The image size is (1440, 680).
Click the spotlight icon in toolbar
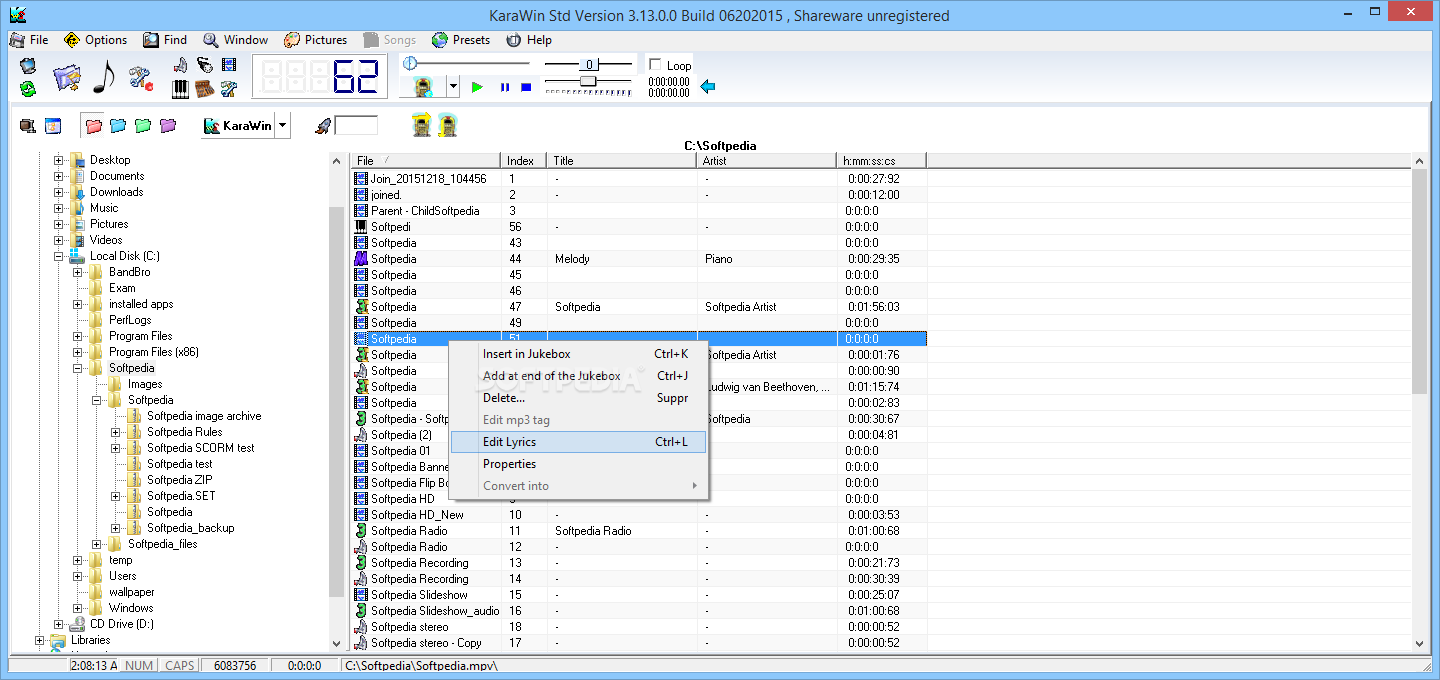pyautogui.click(x=205, y=66)
